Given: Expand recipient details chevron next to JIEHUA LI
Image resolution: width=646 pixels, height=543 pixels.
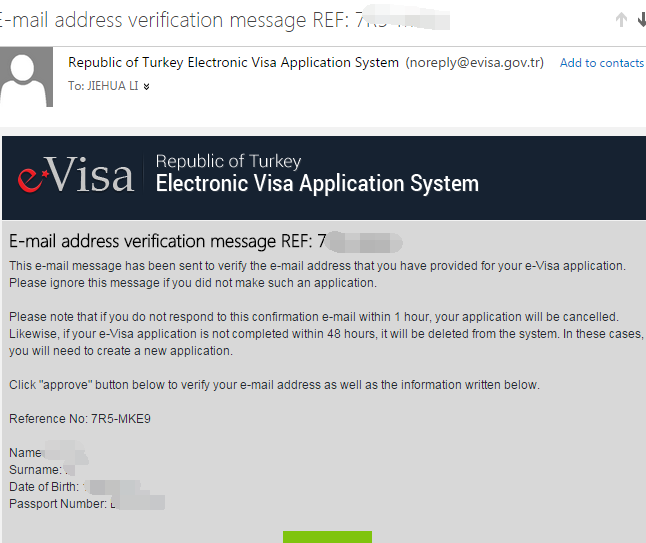Looking at the screenshot, I should (146, 87).
